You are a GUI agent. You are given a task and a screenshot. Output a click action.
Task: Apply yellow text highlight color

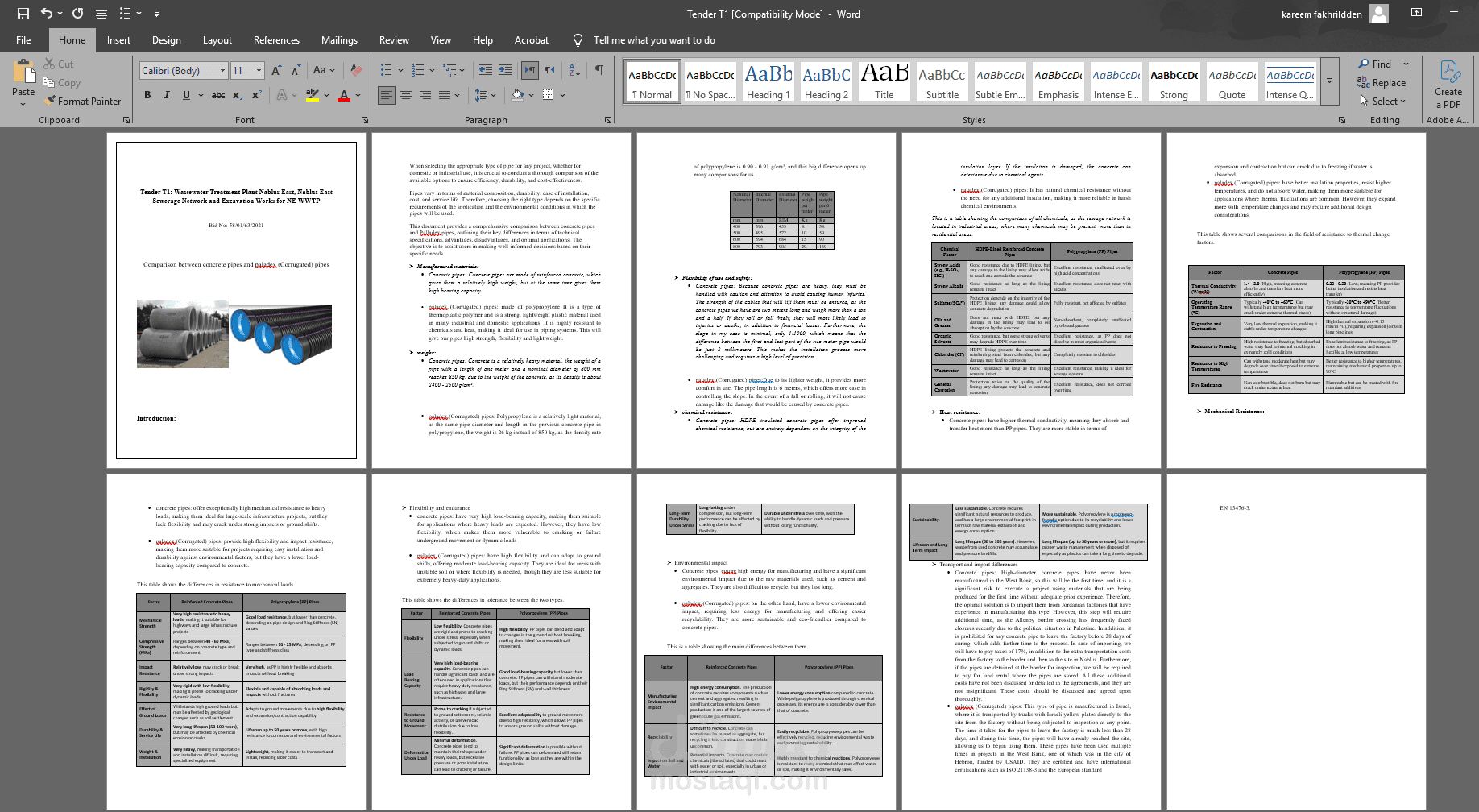tap(312, 95)
